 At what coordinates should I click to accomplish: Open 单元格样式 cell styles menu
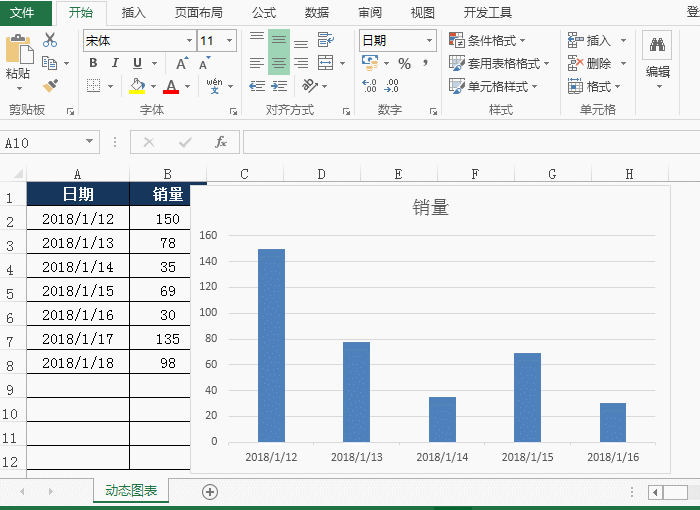click(493, 86)
